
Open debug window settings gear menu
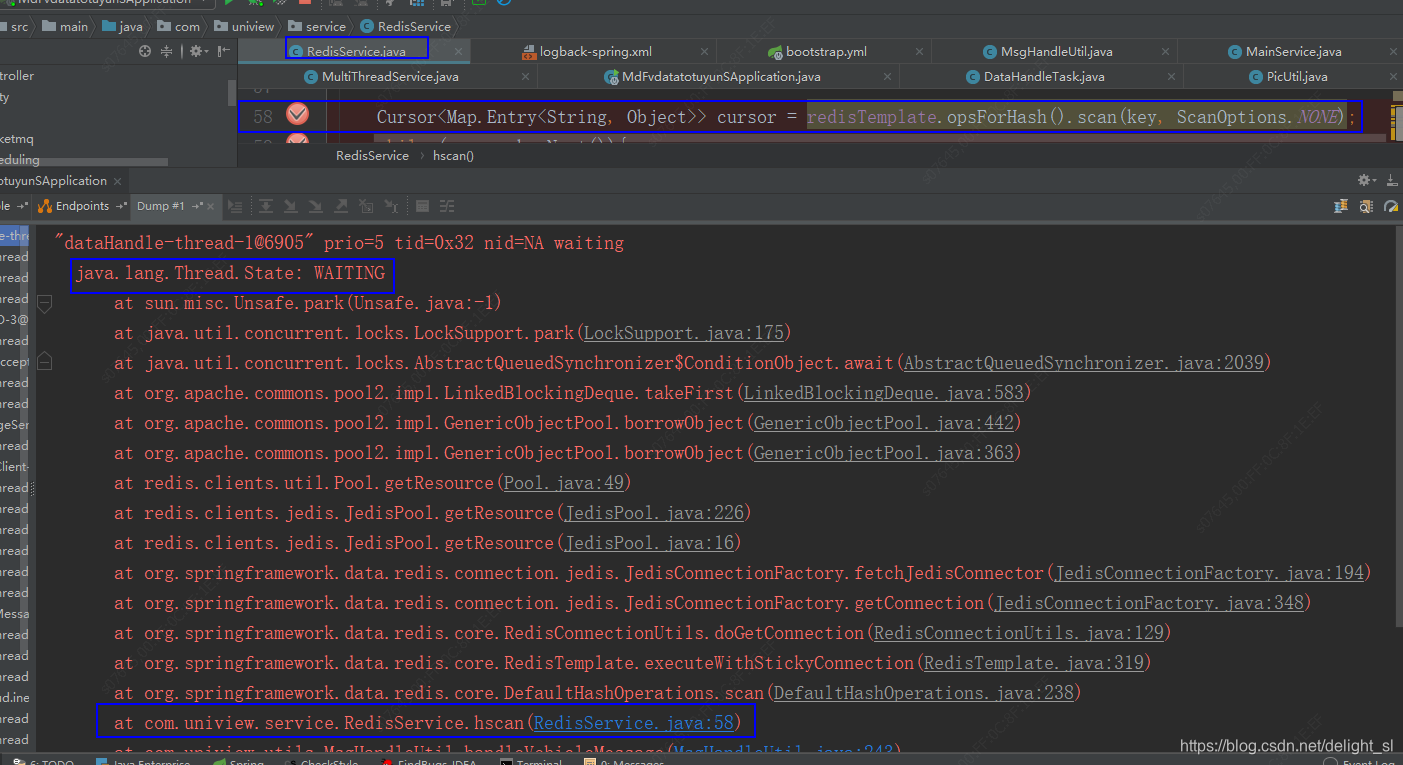click(x=1366, y=181)
